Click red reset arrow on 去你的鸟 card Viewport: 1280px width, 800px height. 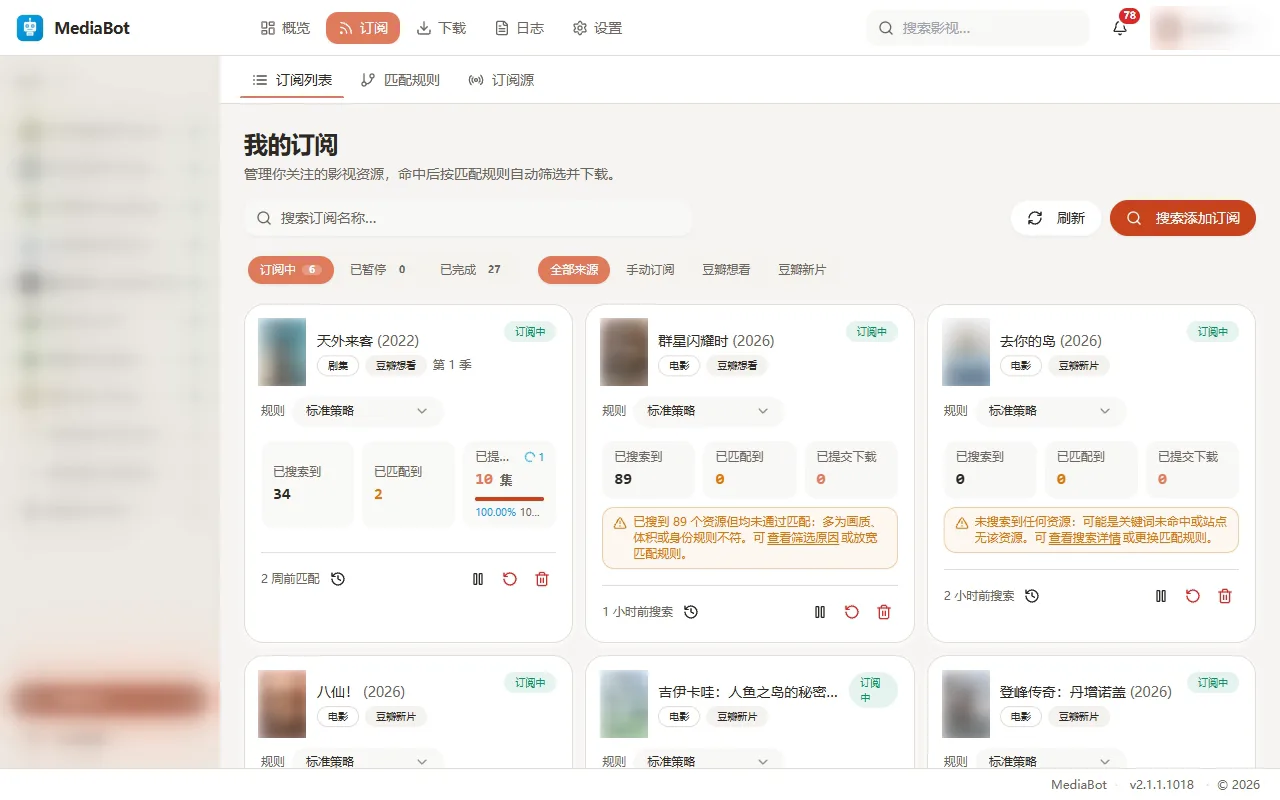click(1193, 596)
